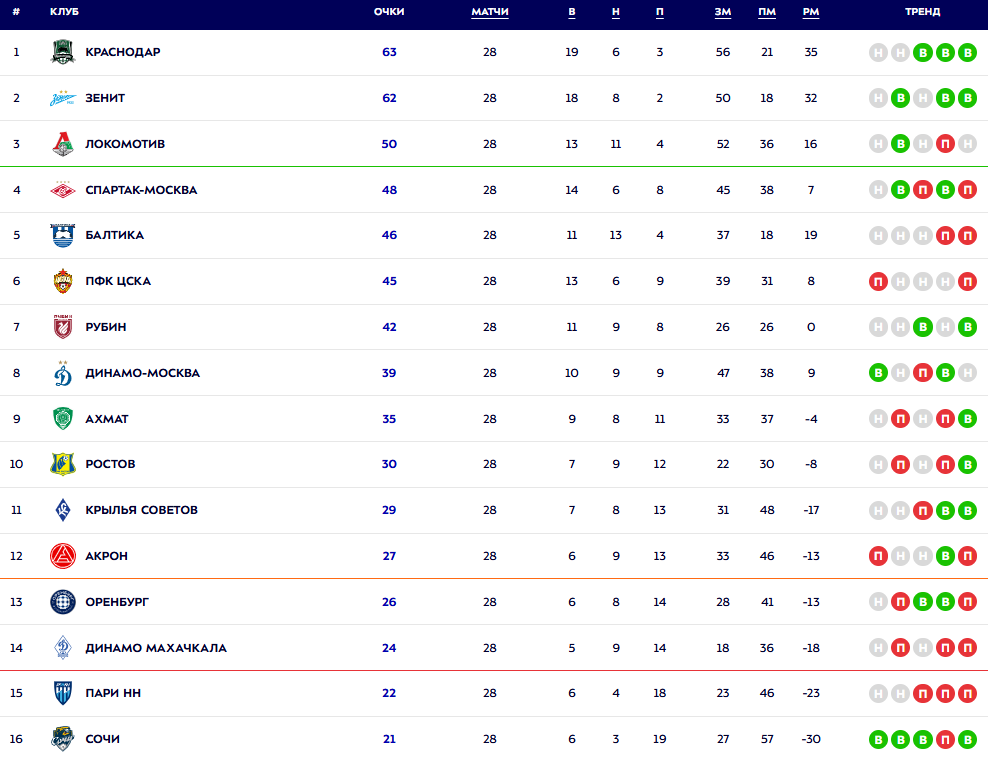Click the Локомотив club logo
988x762 pixels.
click(62, 144)
